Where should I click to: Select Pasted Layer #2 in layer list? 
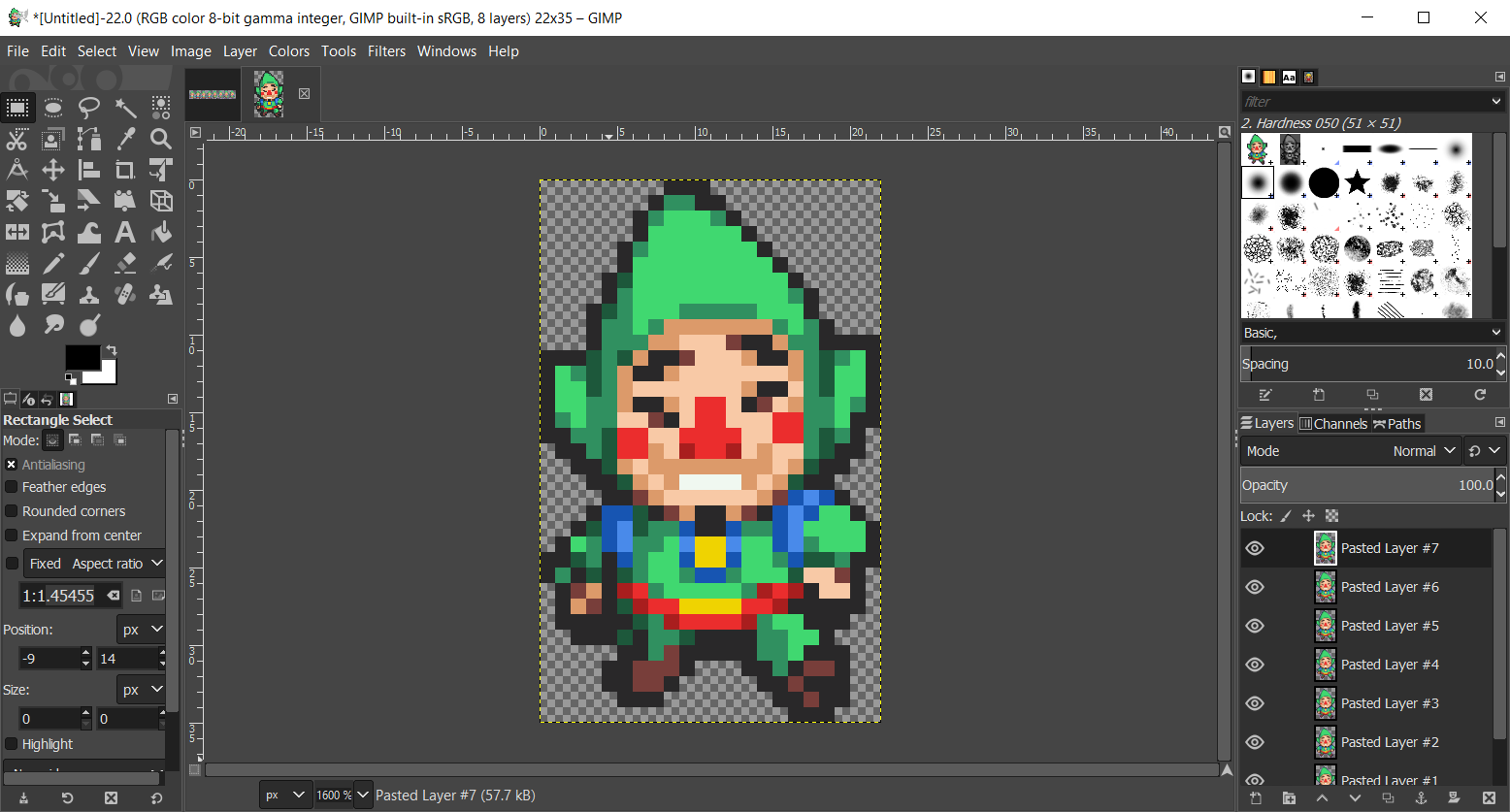pos(1390,742)
